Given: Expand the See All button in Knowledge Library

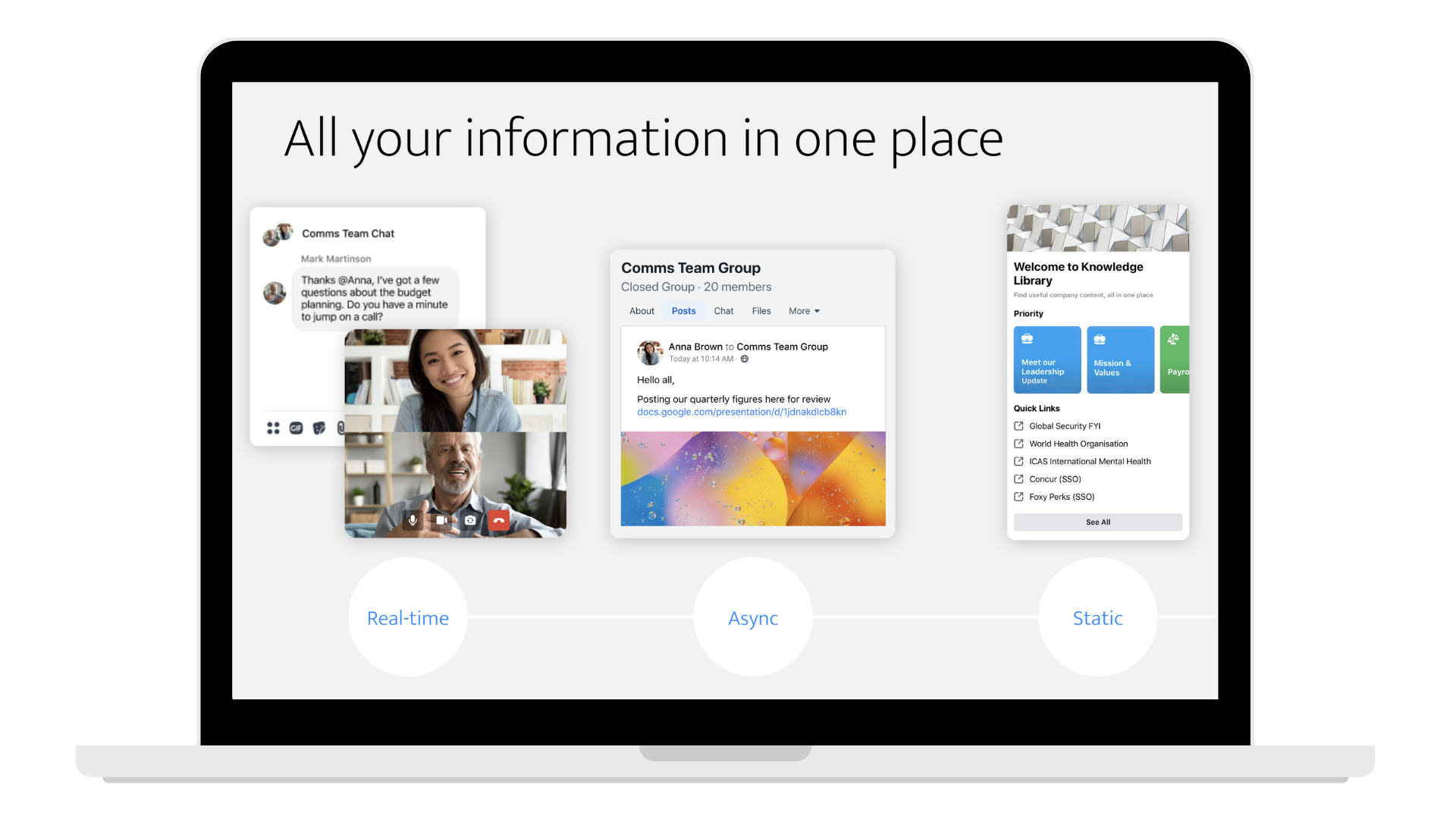Looking at the screenshot, I should coord(1098,522).
